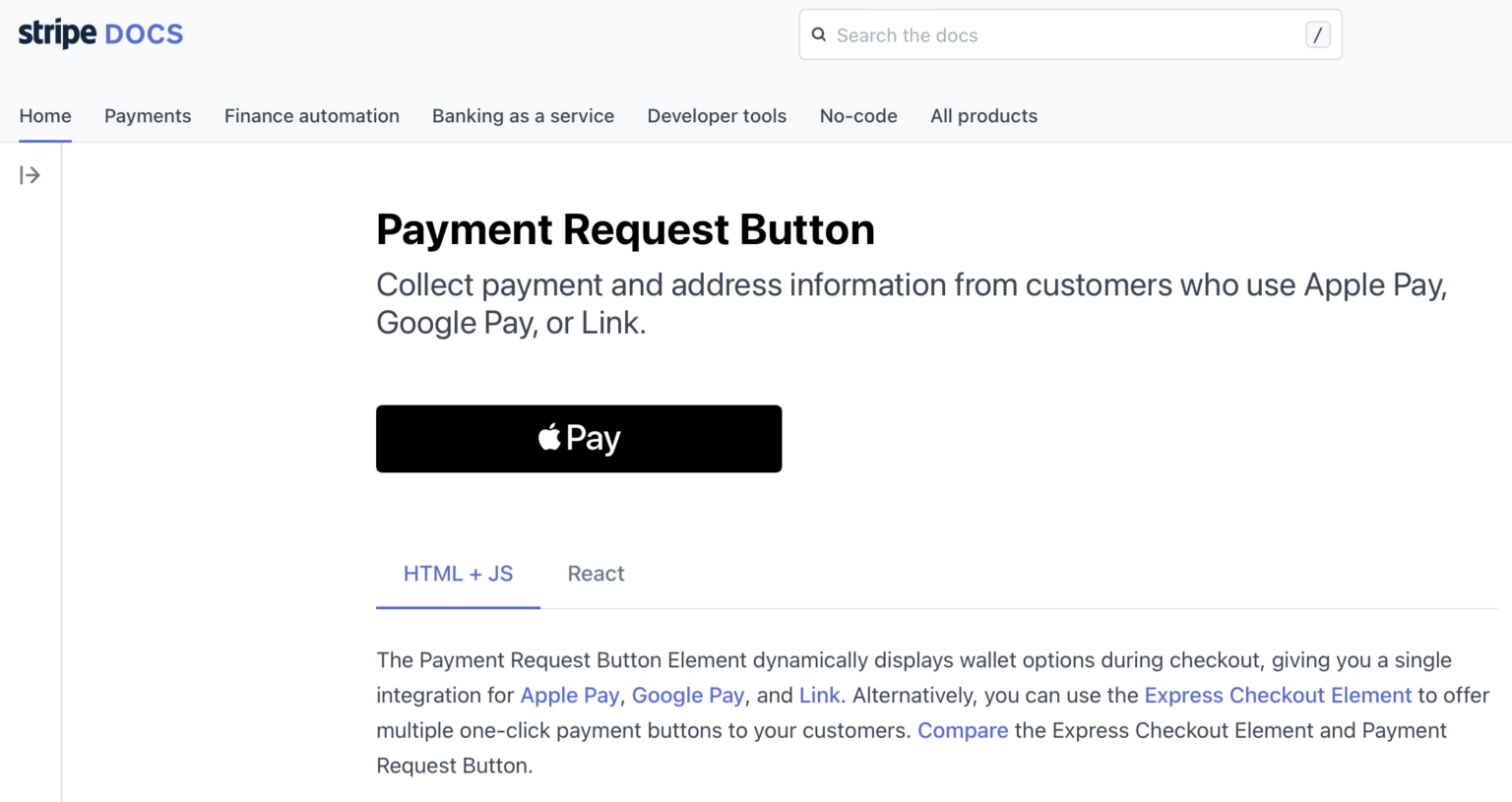The height and width of the screenshot is (802, 1512).
Task: Open the Express Checkout Element link
Action: [x=1277, y=696]
